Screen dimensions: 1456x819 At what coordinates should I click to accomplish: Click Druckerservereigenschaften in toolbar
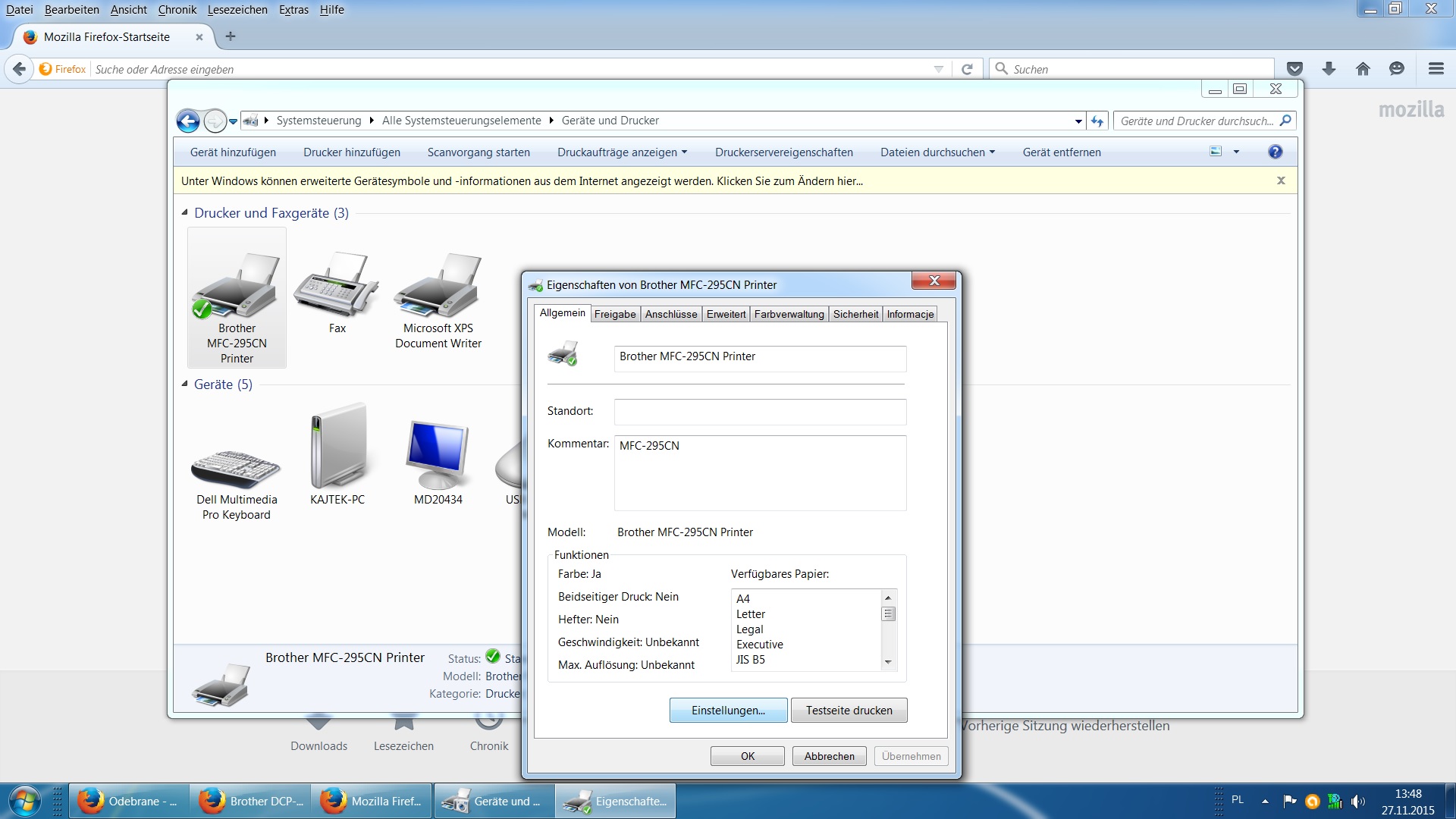[783, 152]
